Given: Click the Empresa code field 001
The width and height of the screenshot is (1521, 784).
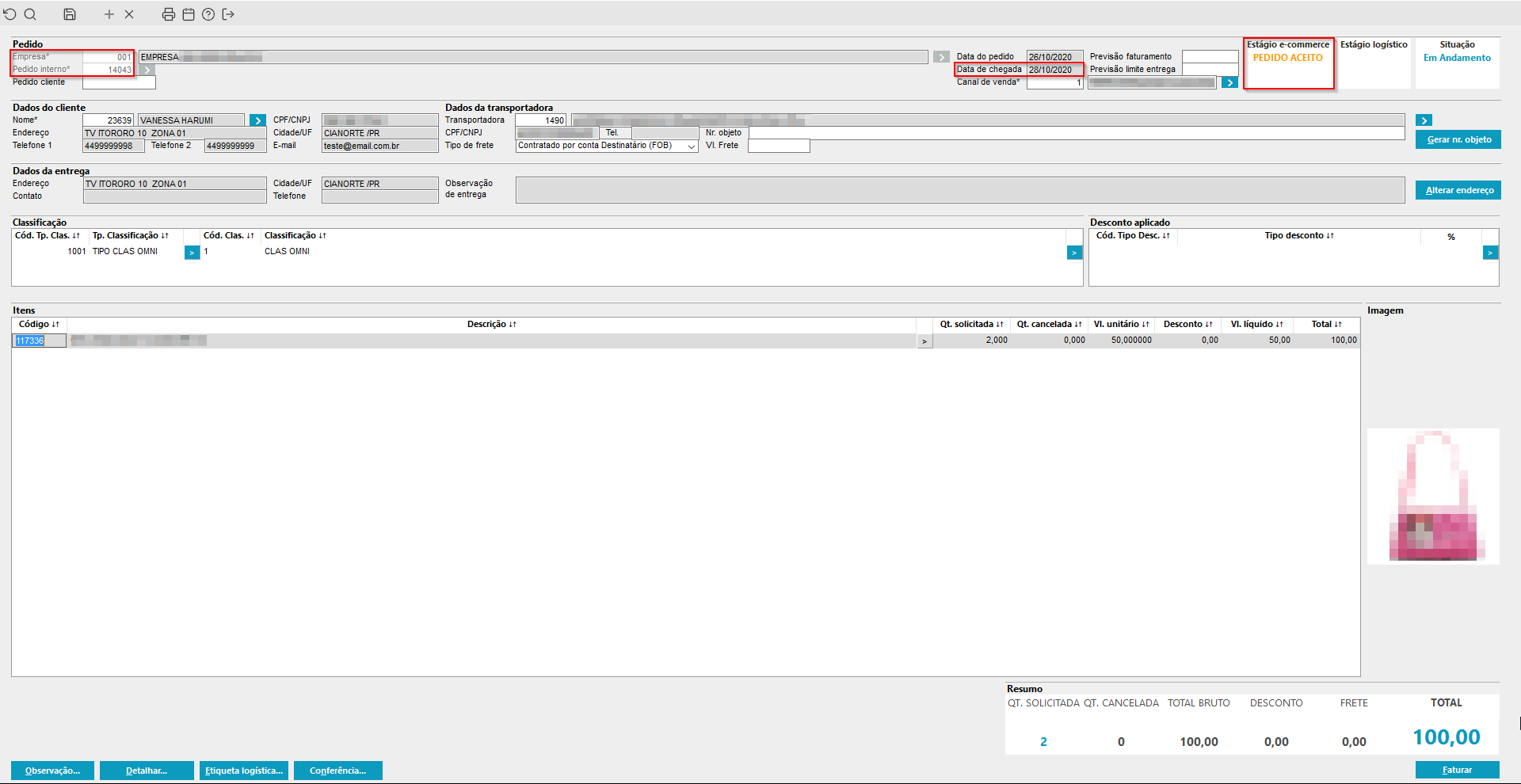Looking at the screenshot, I should point(108,57).
